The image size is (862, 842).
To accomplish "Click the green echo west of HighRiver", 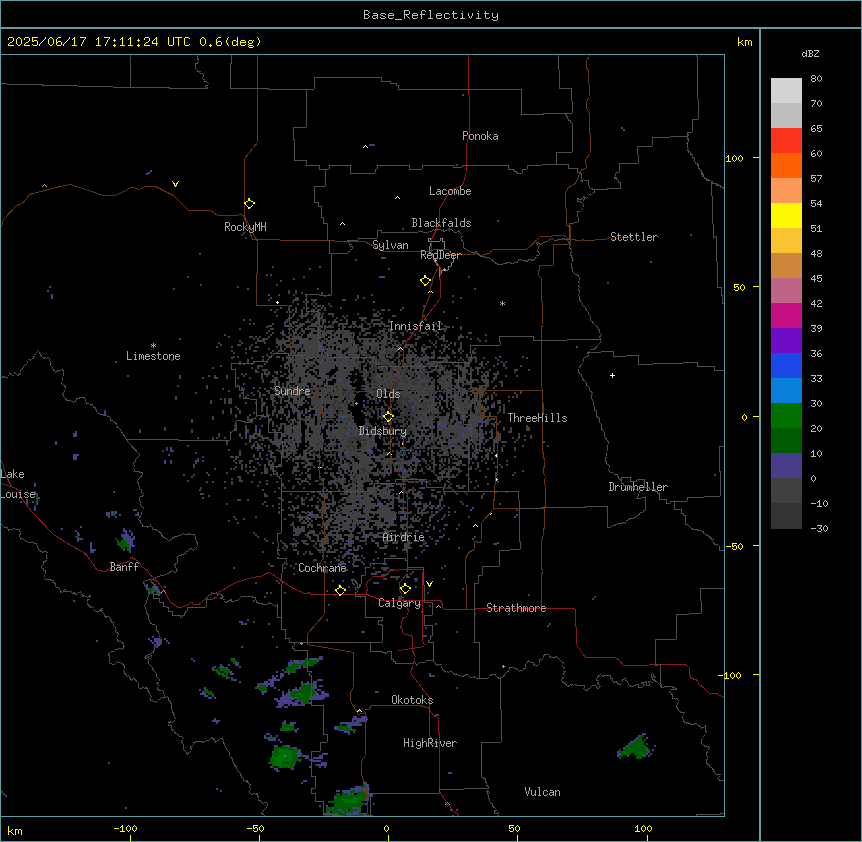I will pyautogui.click(x=285, y=757).
